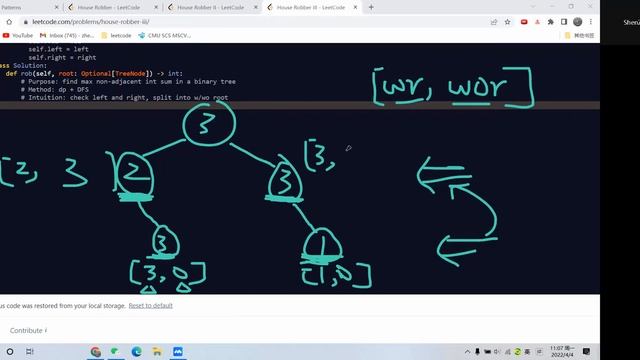640x360 pixels.
Task: Open the red YouTube extension icon
Action: [x=524, y=22]
